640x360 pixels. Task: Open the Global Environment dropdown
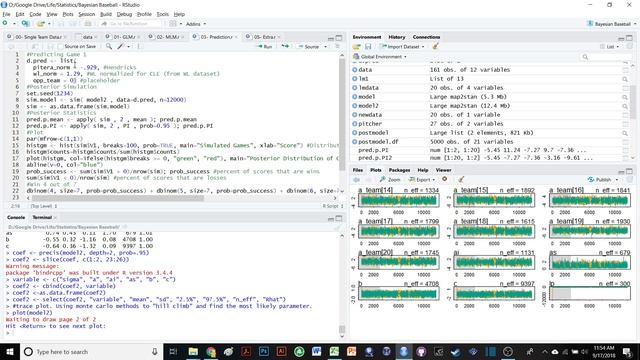click(x=380, y=57)
